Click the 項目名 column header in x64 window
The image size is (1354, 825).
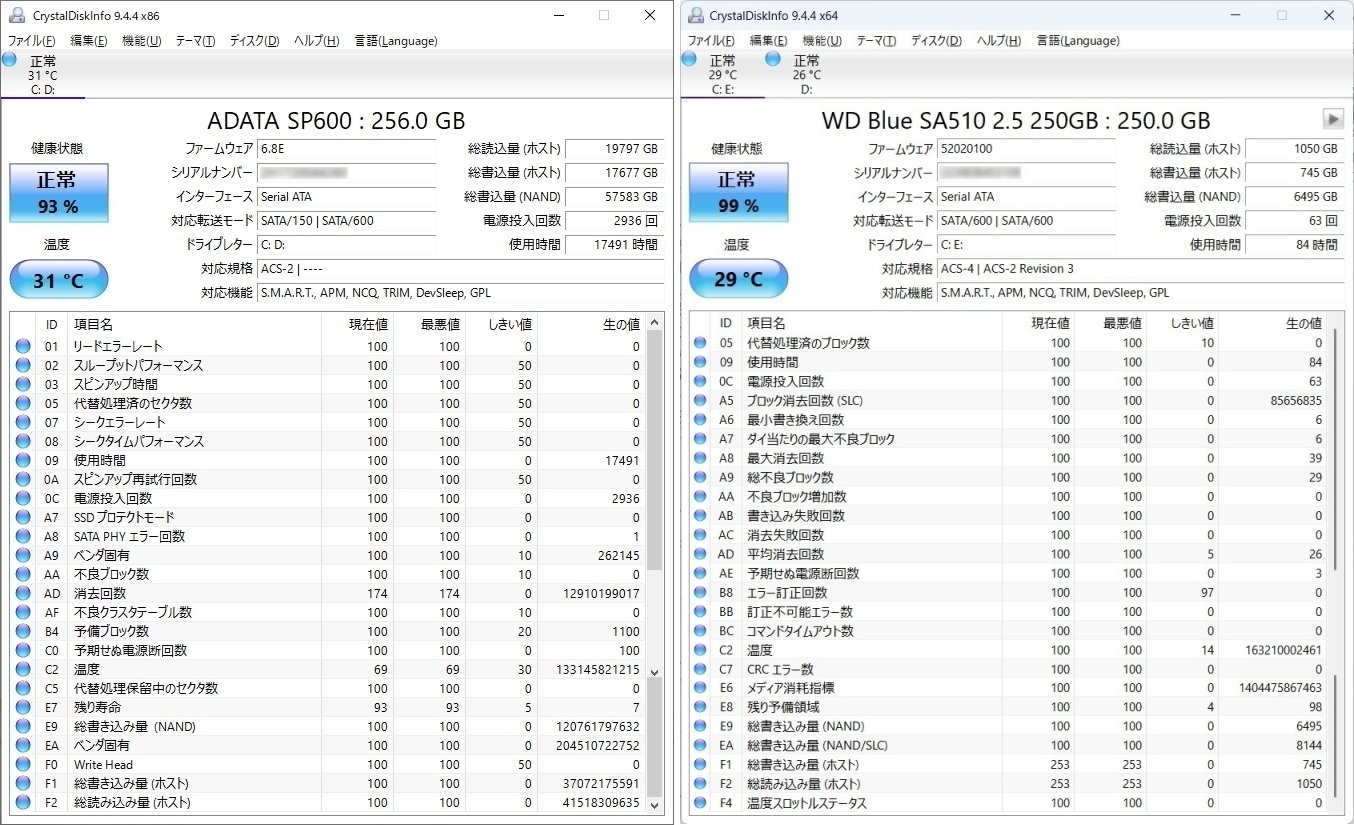pyautogui.click(x=872, y=323)
